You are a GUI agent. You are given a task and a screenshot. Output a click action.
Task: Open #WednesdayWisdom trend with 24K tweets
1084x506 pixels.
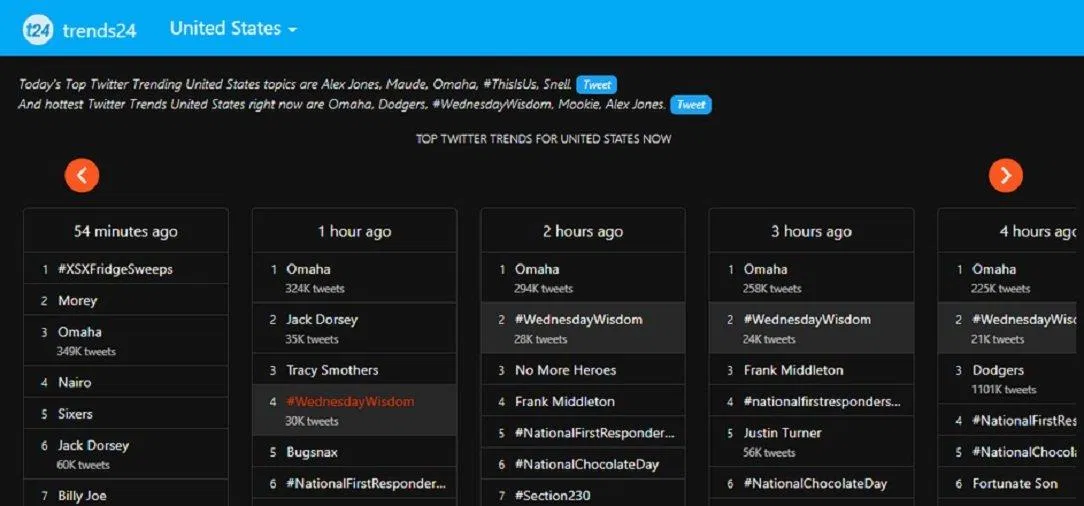click(807, 319)
